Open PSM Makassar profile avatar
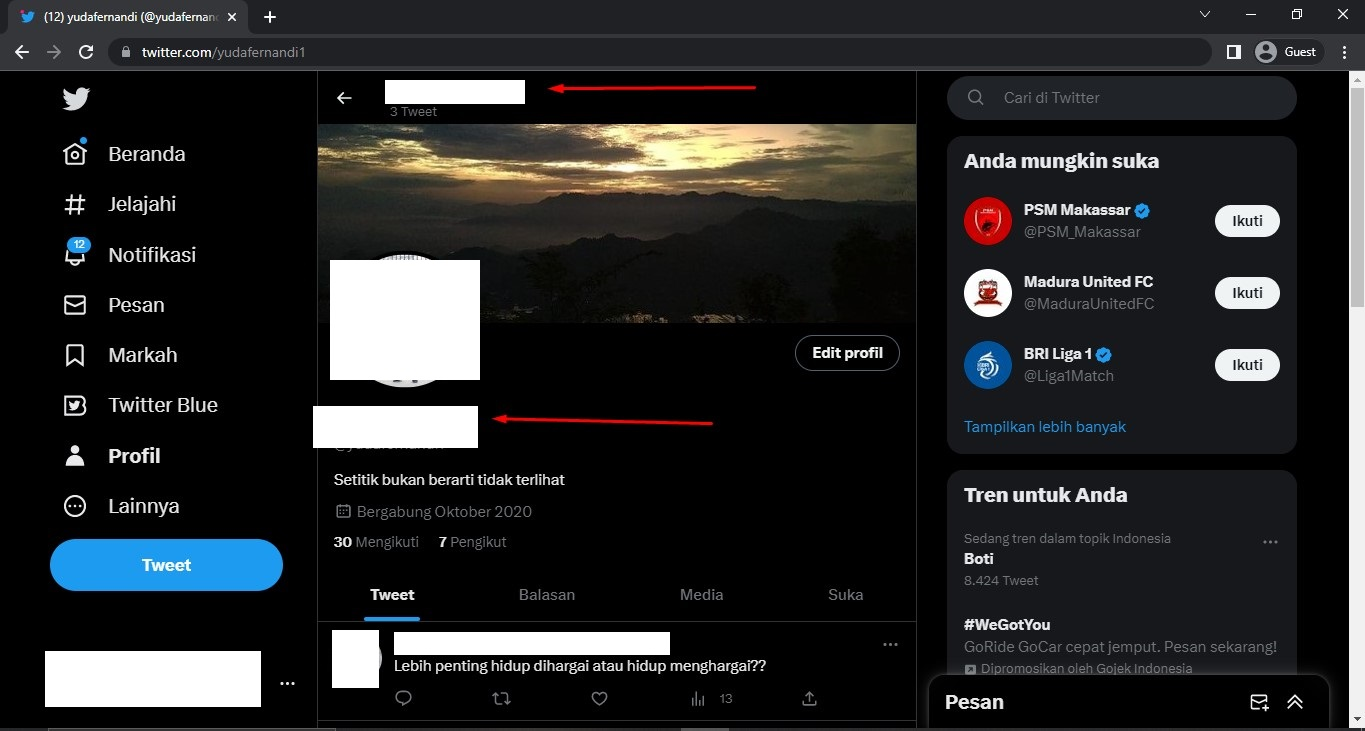This screenshot has height=731, width=1365. 988,221
